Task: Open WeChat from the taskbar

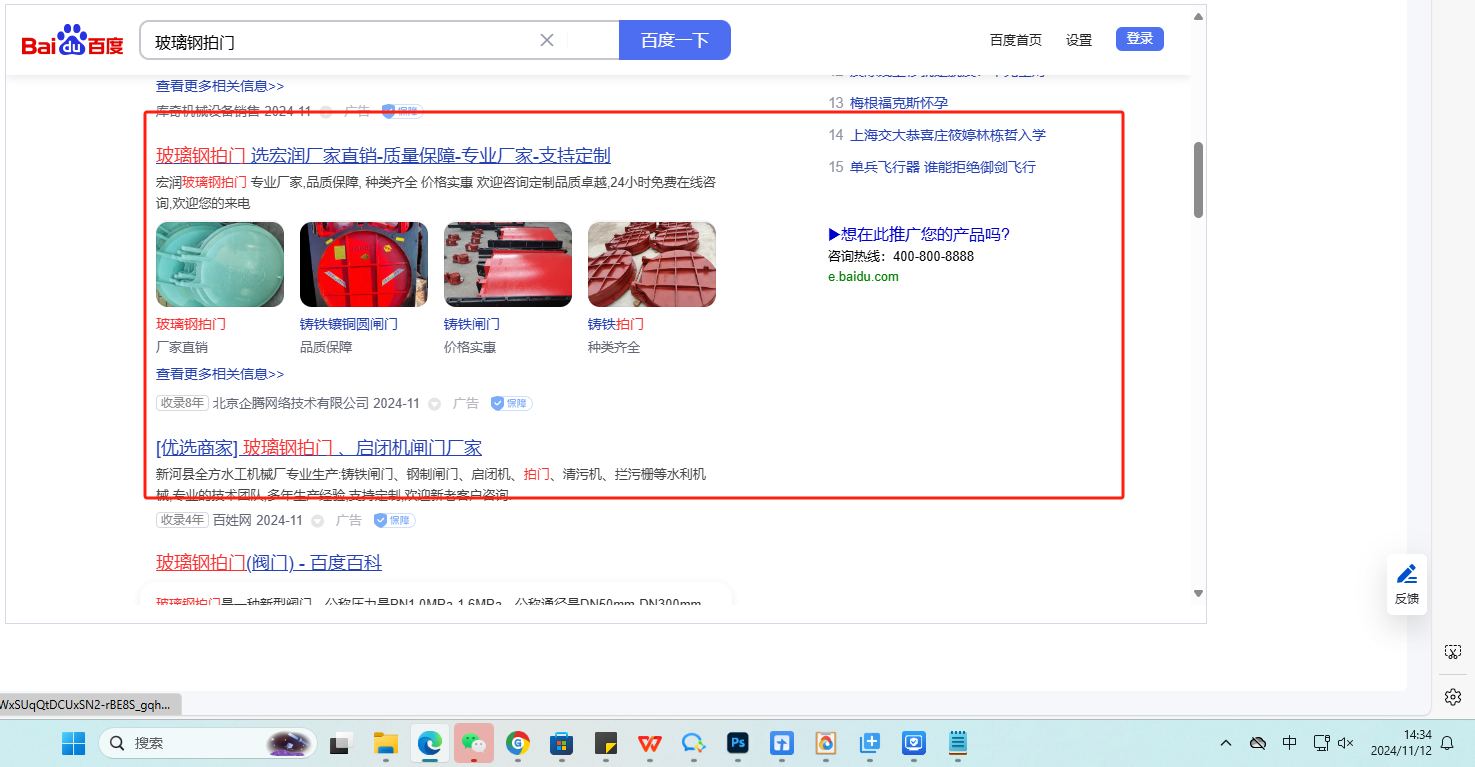Action: click(473, 743)
